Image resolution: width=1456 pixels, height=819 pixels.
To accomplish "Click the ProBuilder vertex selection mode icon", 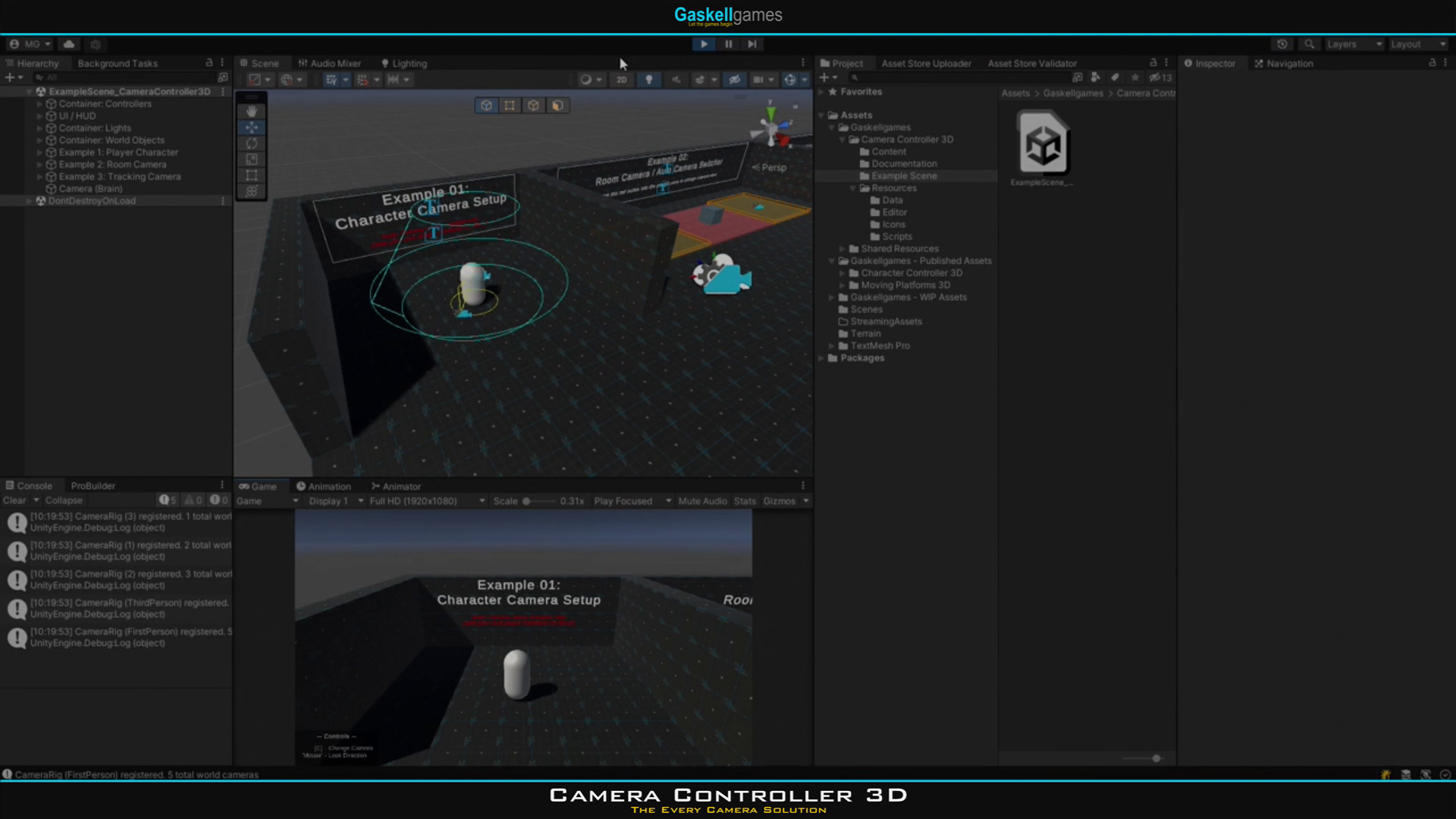I will (x=510, y=105).
